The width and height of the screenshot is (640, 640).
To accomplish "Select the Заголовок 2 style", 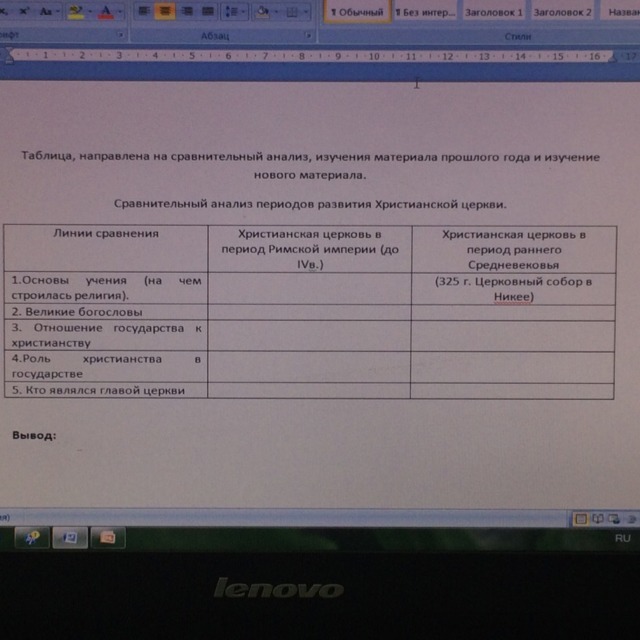I will [x=562, y=12].
